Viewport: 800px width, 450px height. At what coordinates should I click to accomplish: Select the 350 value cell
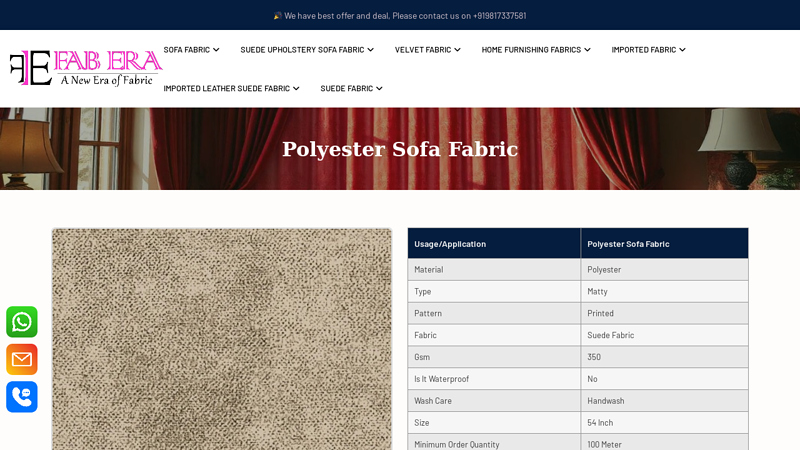click(664, 357)
